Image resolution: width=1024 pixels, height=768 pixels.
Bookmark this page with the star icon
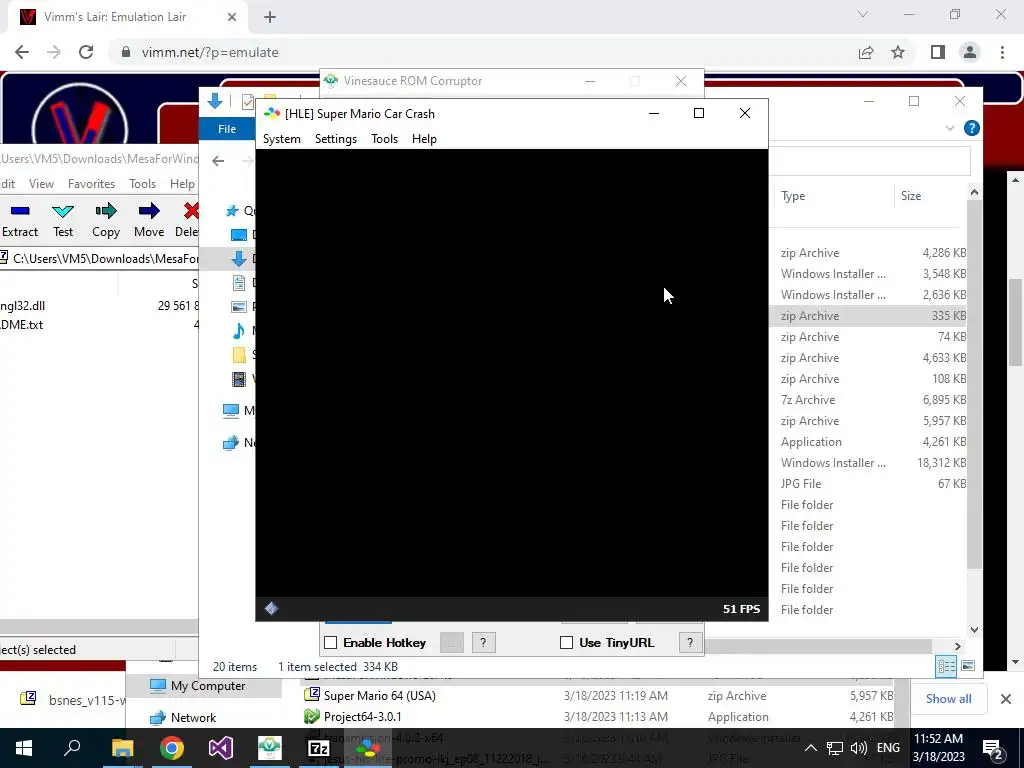(x=898, y=52)
